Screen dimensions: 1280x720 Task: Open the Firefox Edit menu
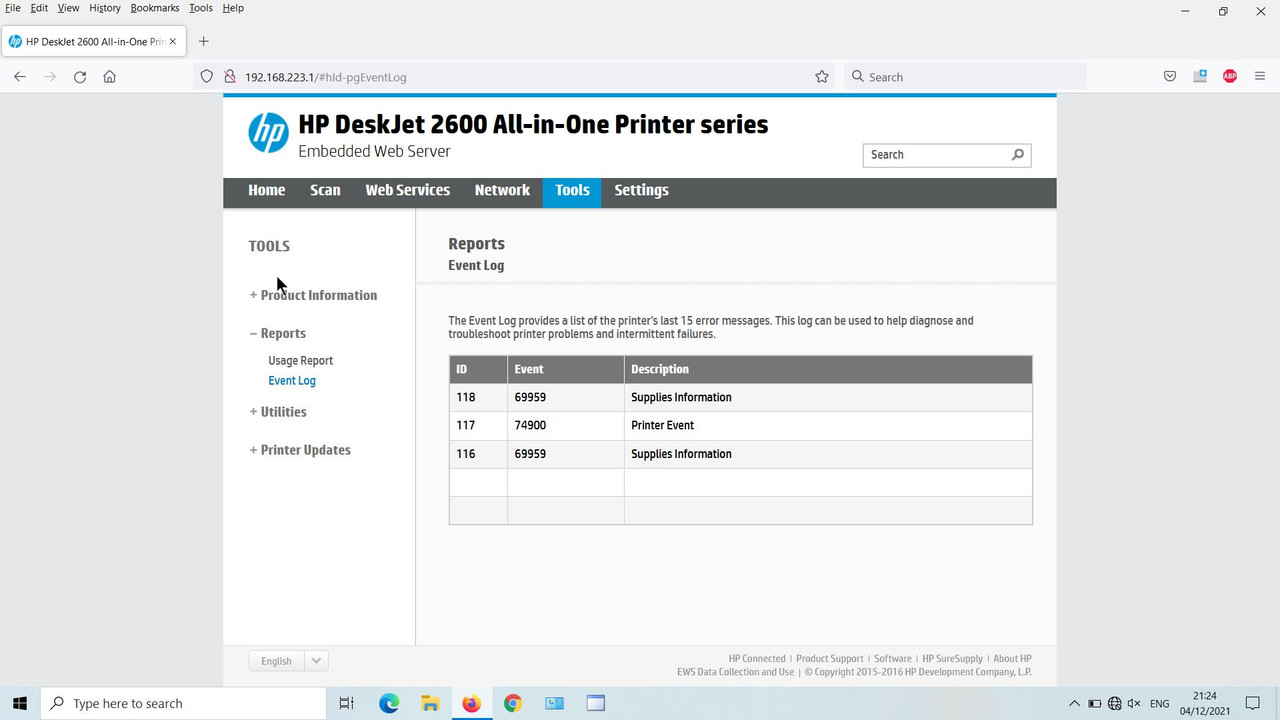(39, 8)
